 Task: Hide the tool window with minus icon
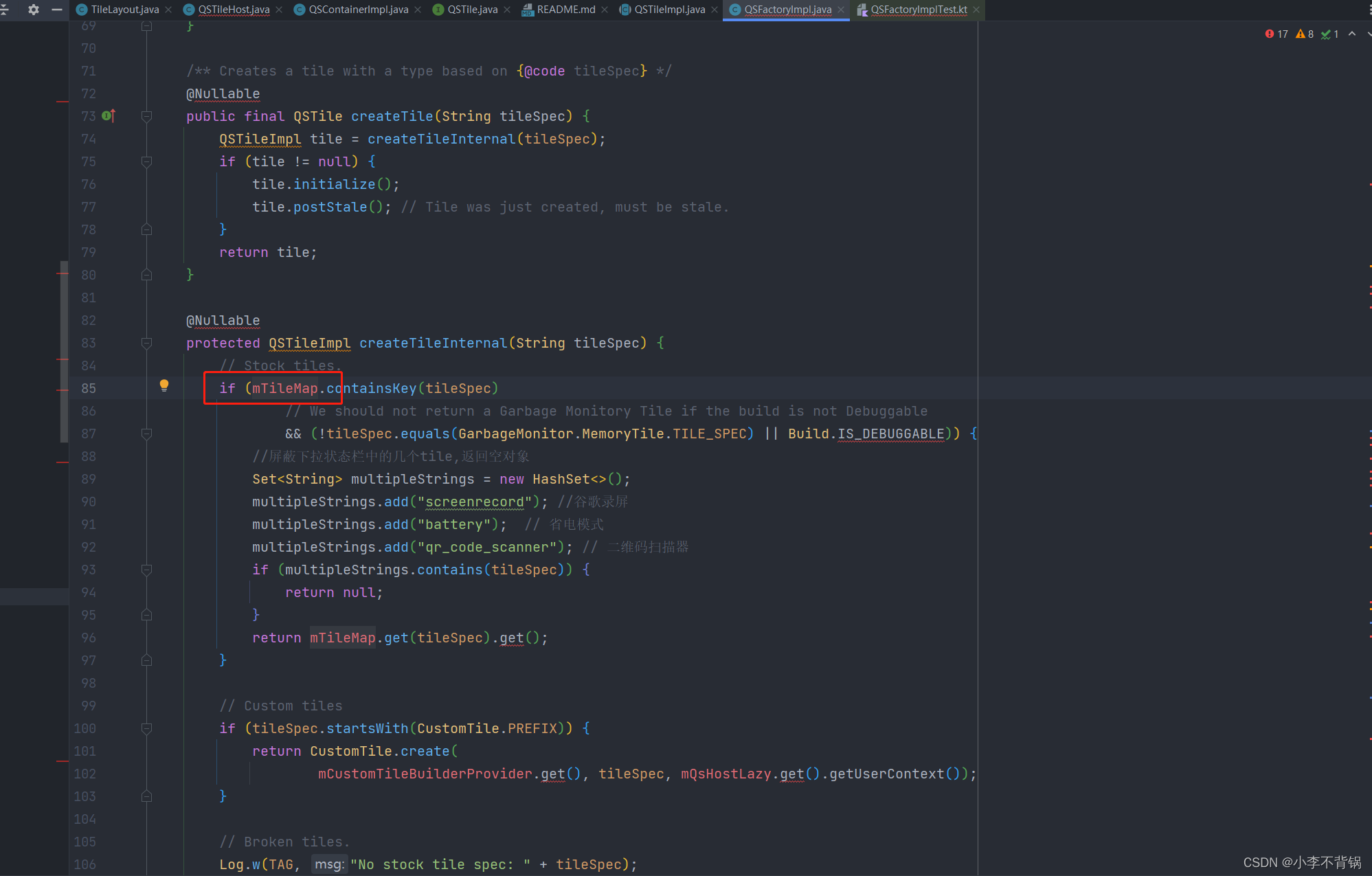click(57, 10)
